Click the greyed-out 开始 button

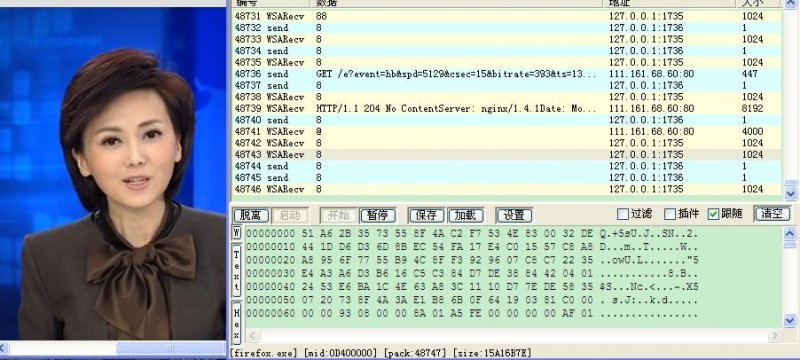click(339, 215)
